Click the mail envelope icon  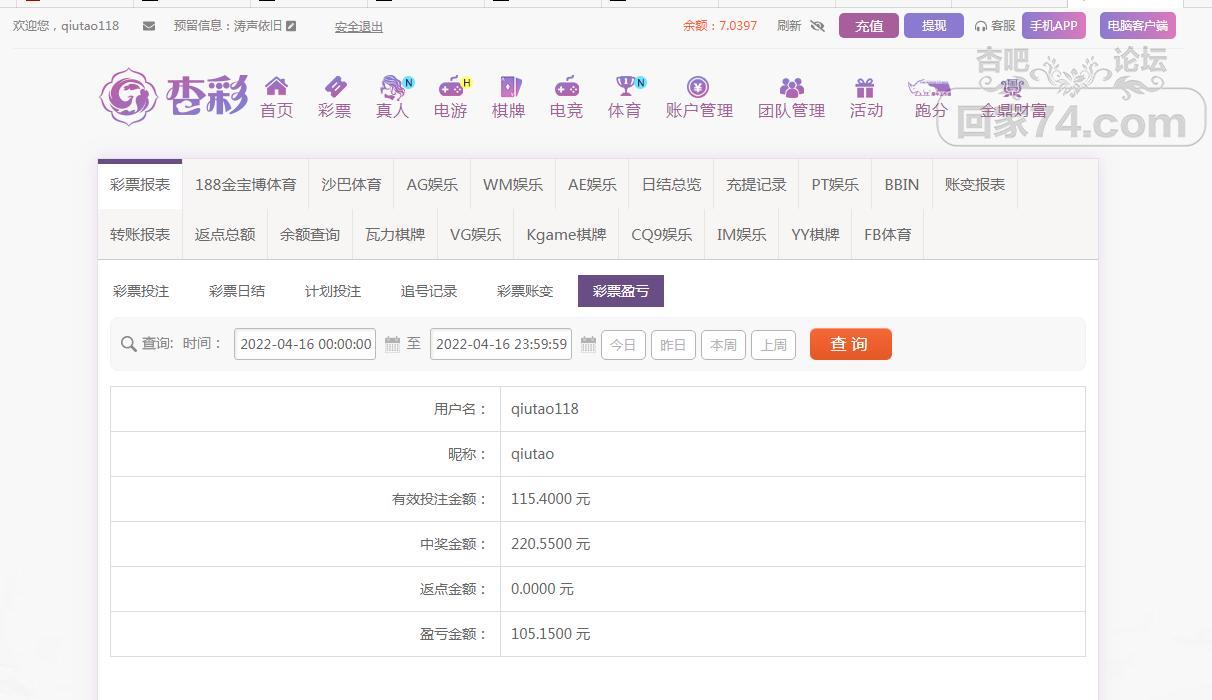[x=149, y=26]
